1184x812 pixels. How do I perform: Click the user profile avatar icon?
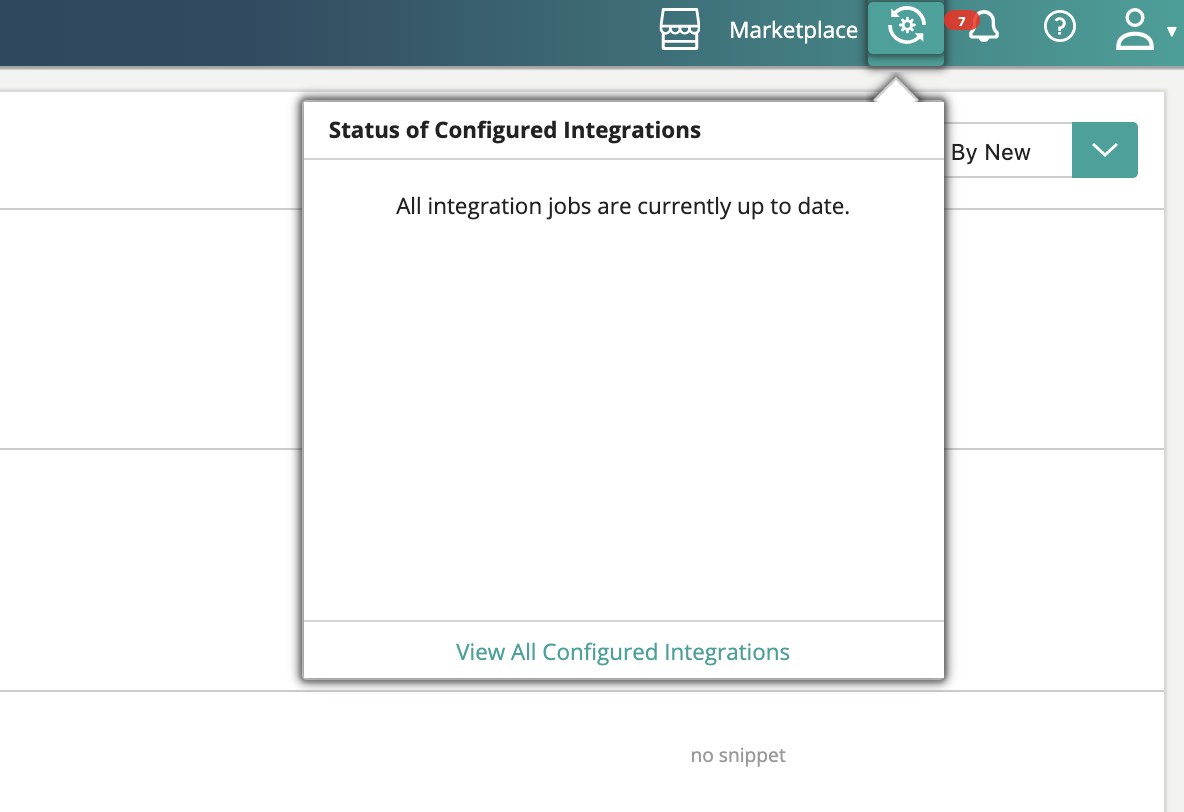click(x=1135, y=29)
